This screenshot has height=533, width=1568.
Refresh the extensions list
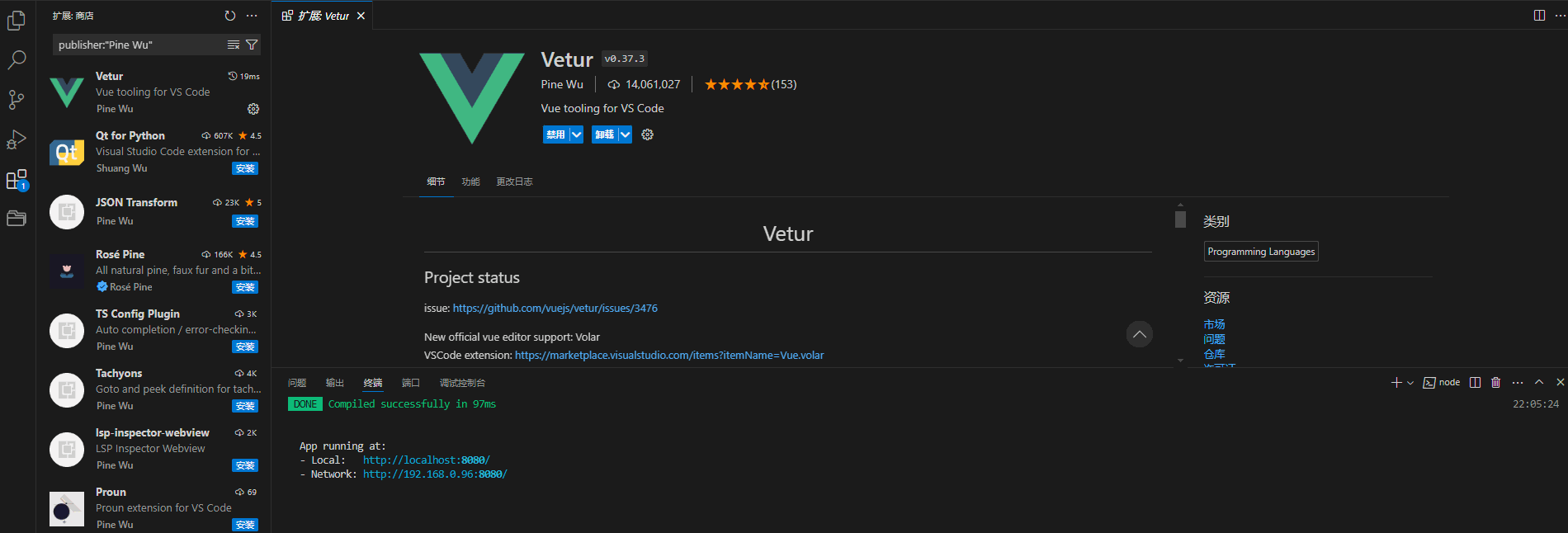(230, 16)
